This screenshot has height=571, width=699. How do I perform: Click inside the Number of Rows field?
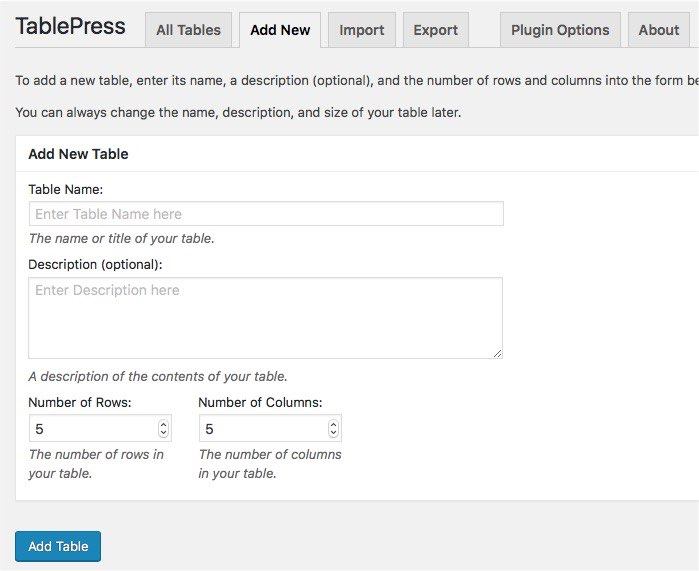click(90, 429)
